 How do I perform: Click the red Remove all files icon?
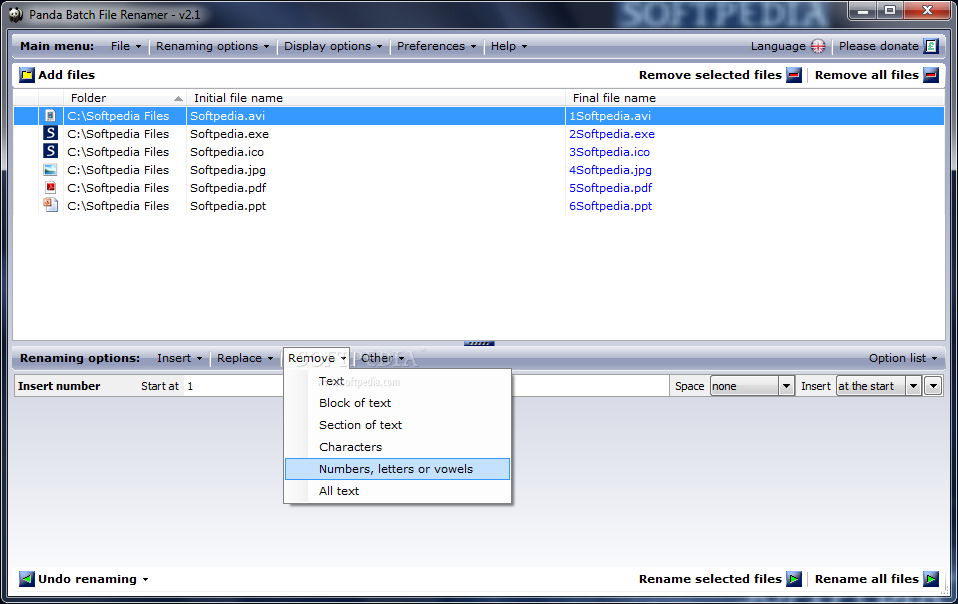click(931, 75)
